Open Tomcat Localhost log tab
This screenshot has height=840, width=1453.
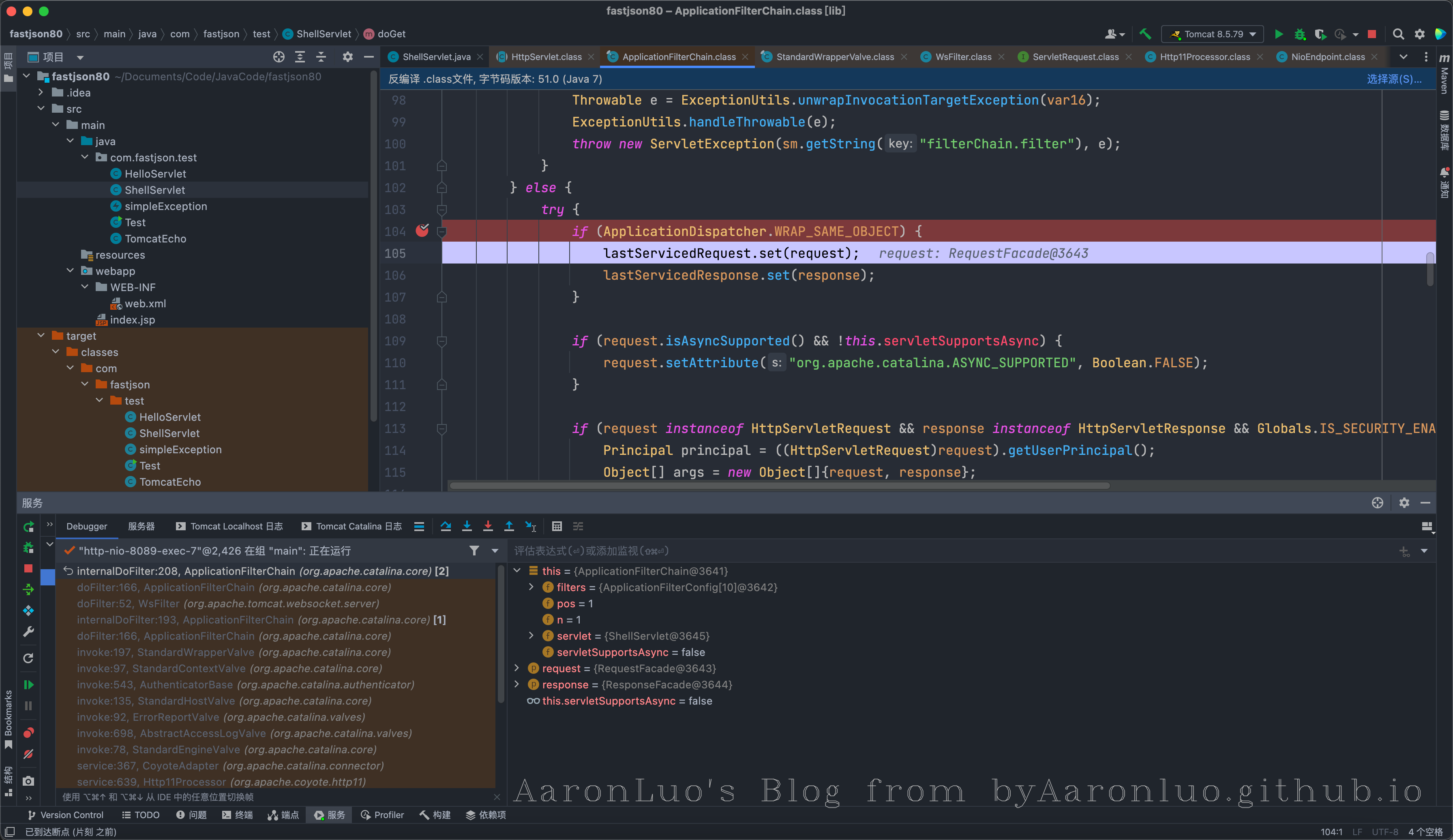[x=229, y=526]
